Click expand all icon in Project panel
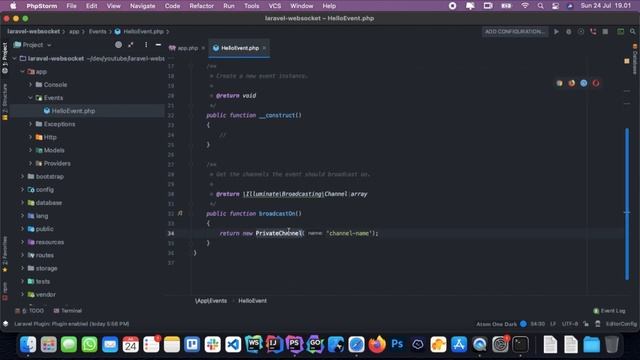640x360 pixels. pyautogui.click(x=131, y=45)
